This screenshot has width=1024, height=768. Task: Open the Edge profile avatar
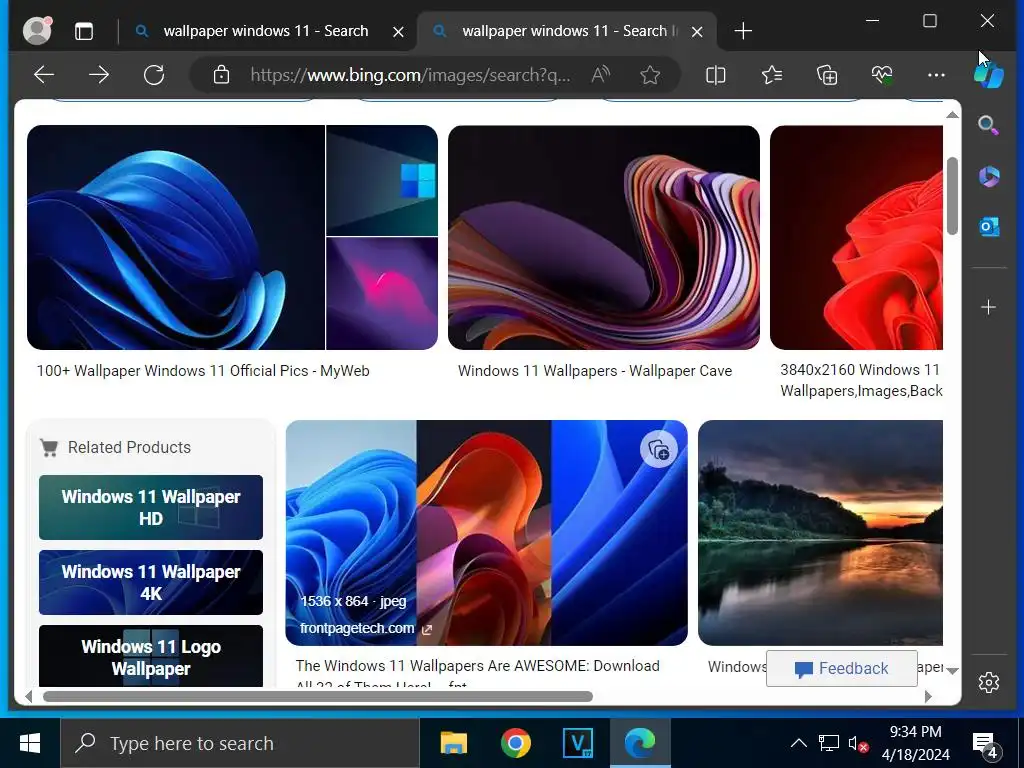[37, 30]
